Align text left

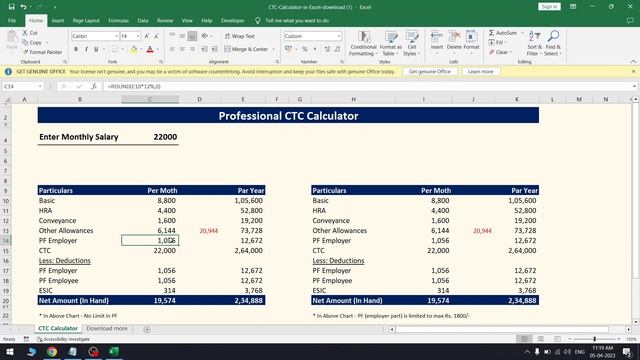click(172, 49)
